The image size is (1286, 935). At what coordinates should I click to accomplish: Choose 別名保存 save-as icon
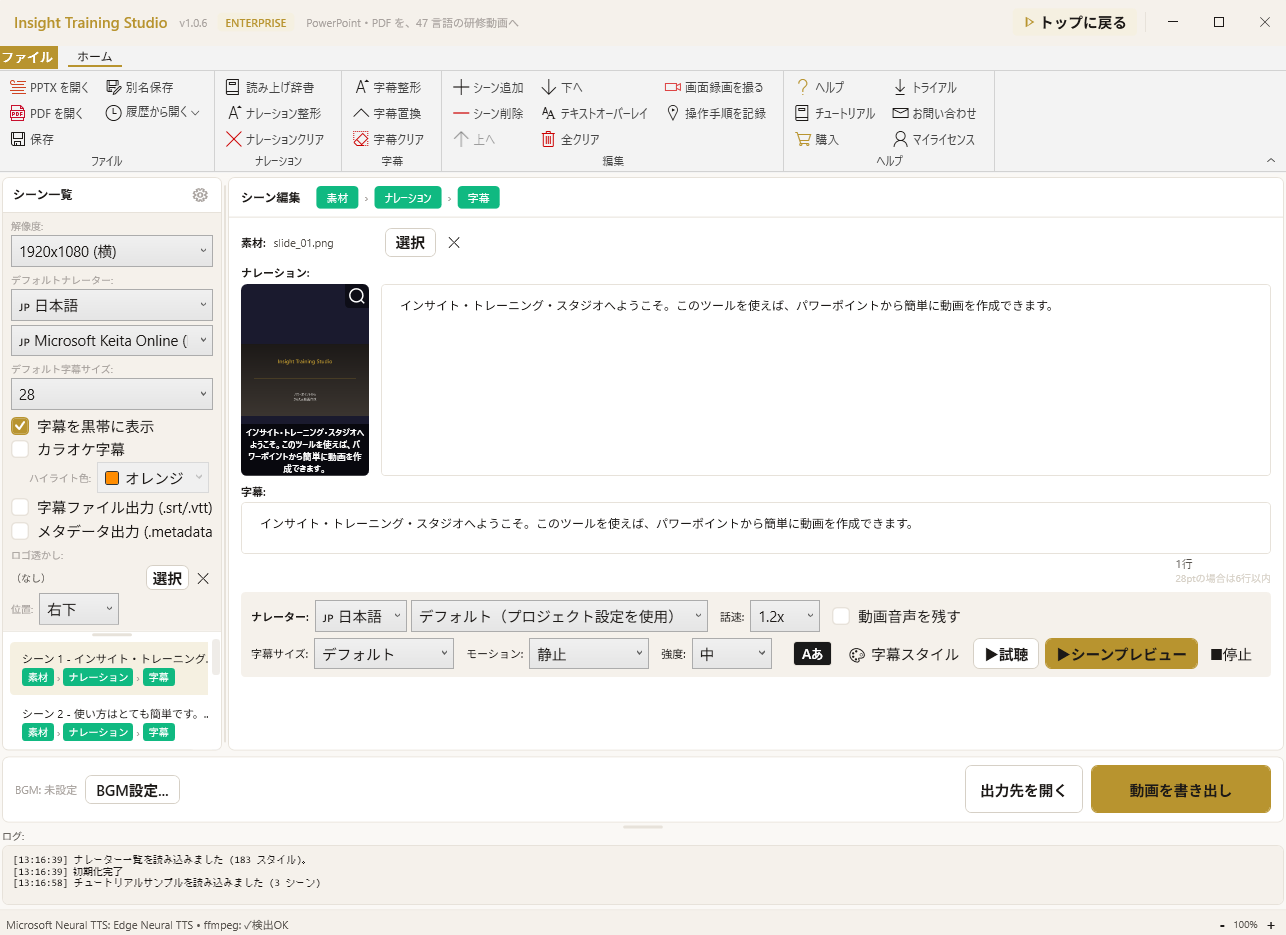(x=113, y=87)
